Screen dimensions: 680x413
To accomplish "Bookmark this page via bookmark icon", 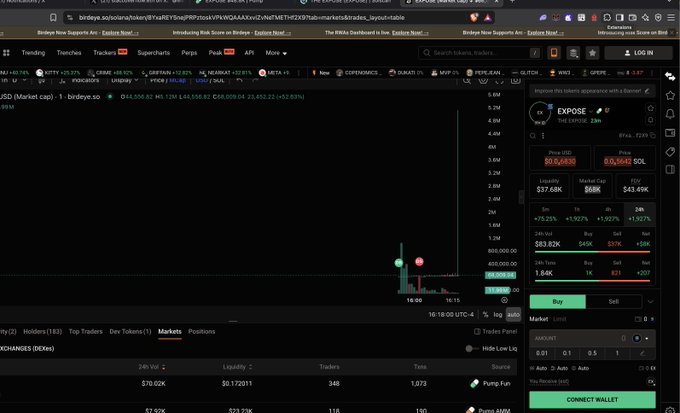I will [x=53, y=17].
